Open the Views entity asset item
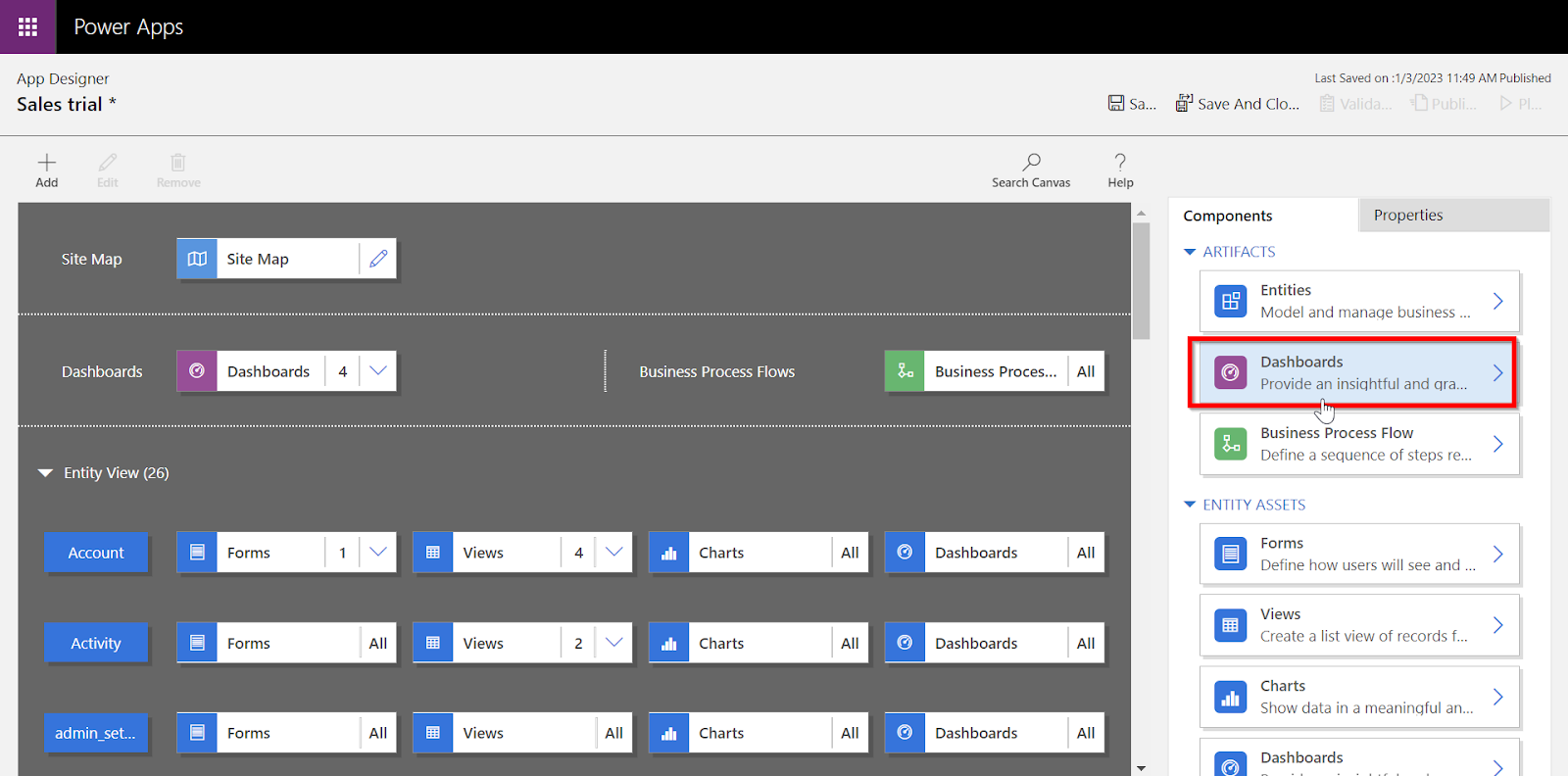The width and height of the screenshot is (1568, 776). click(x=1359, y=625)
